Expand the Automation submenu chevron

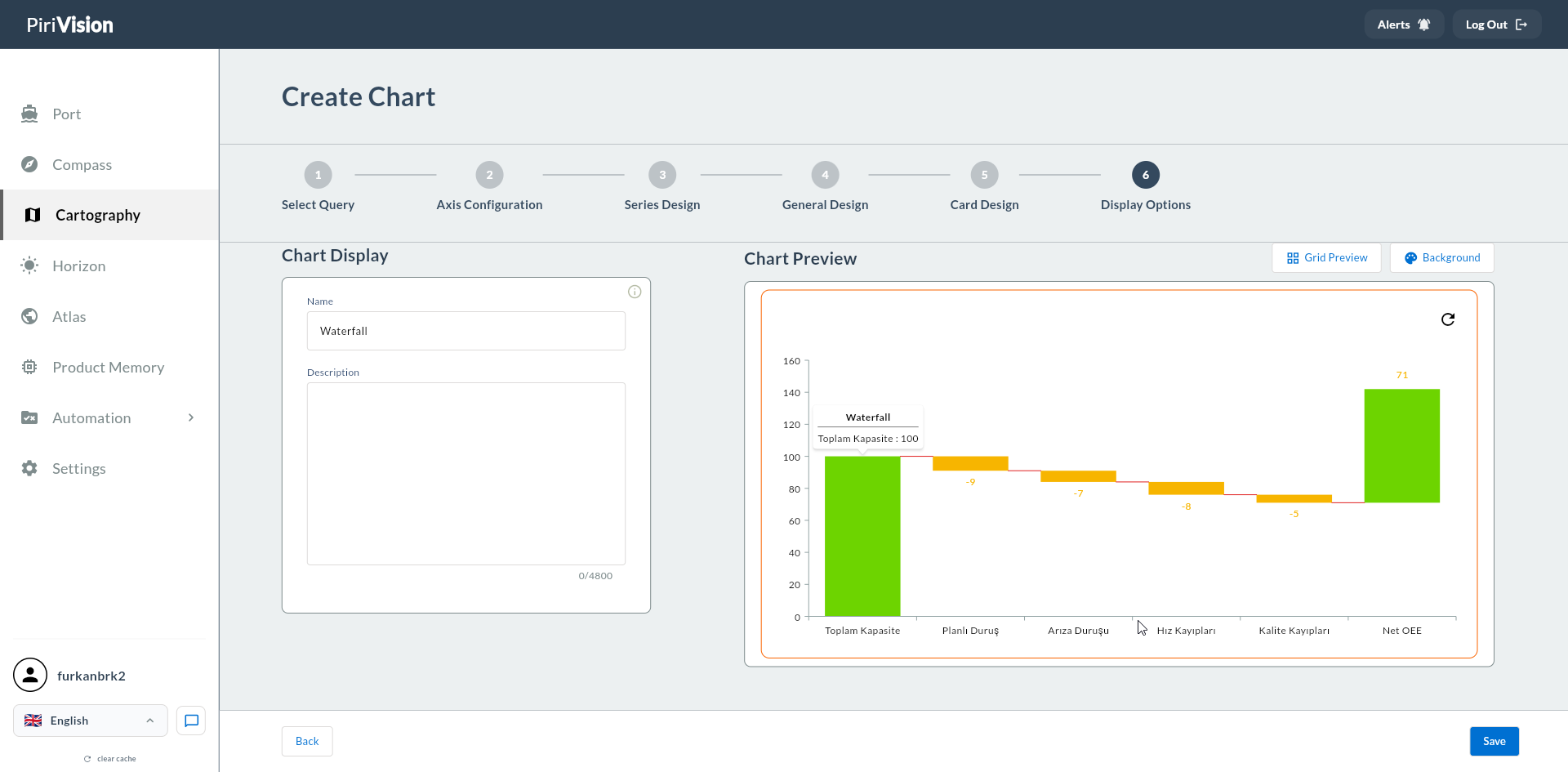[x=191, y=417]
